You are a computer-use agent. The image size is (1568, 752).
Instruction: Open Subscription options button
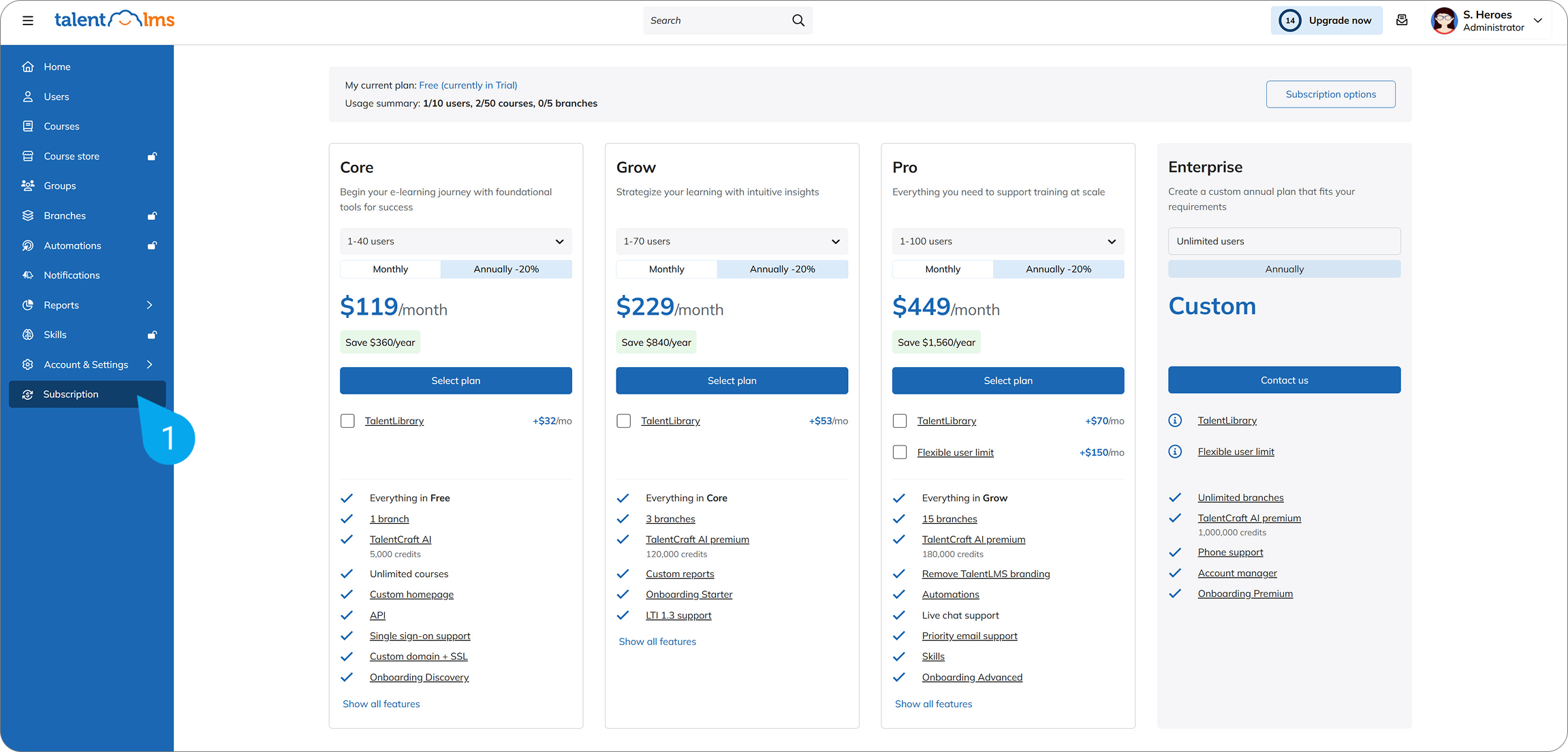[1331, 94]
